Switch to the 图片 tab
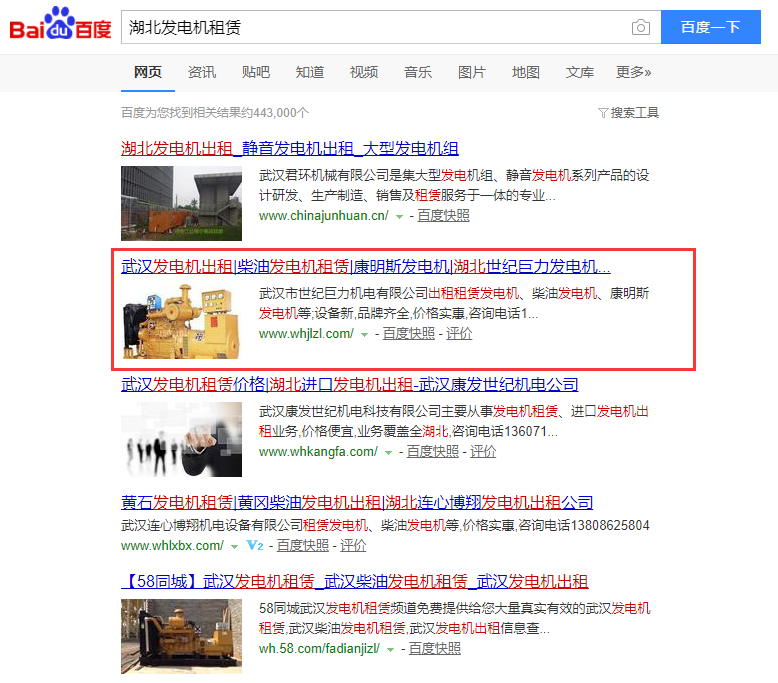Viewport: 778px width, 683px height. pos(471,72)
